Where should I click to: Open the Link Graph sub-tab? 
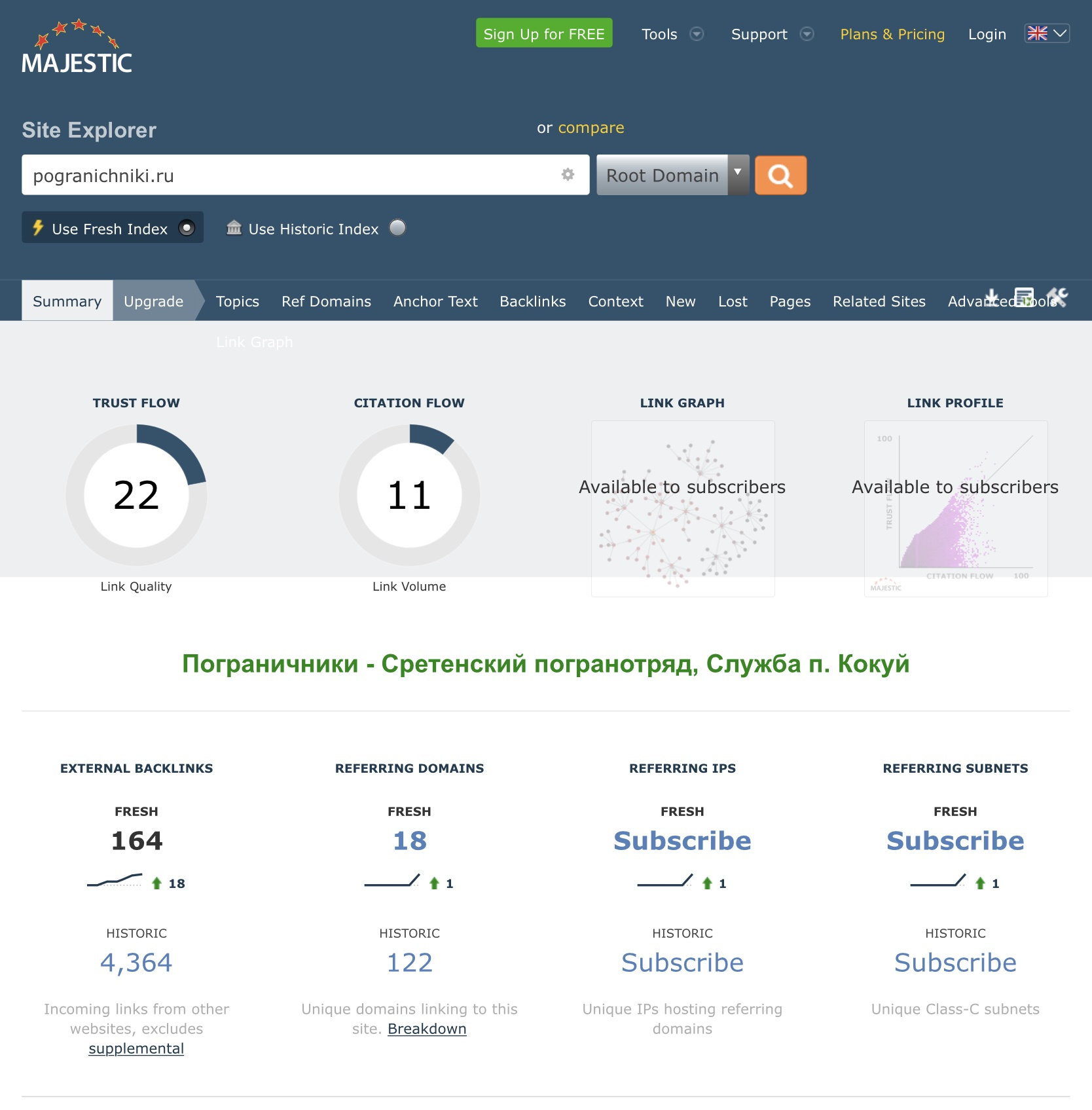click(x=255, y=342)
